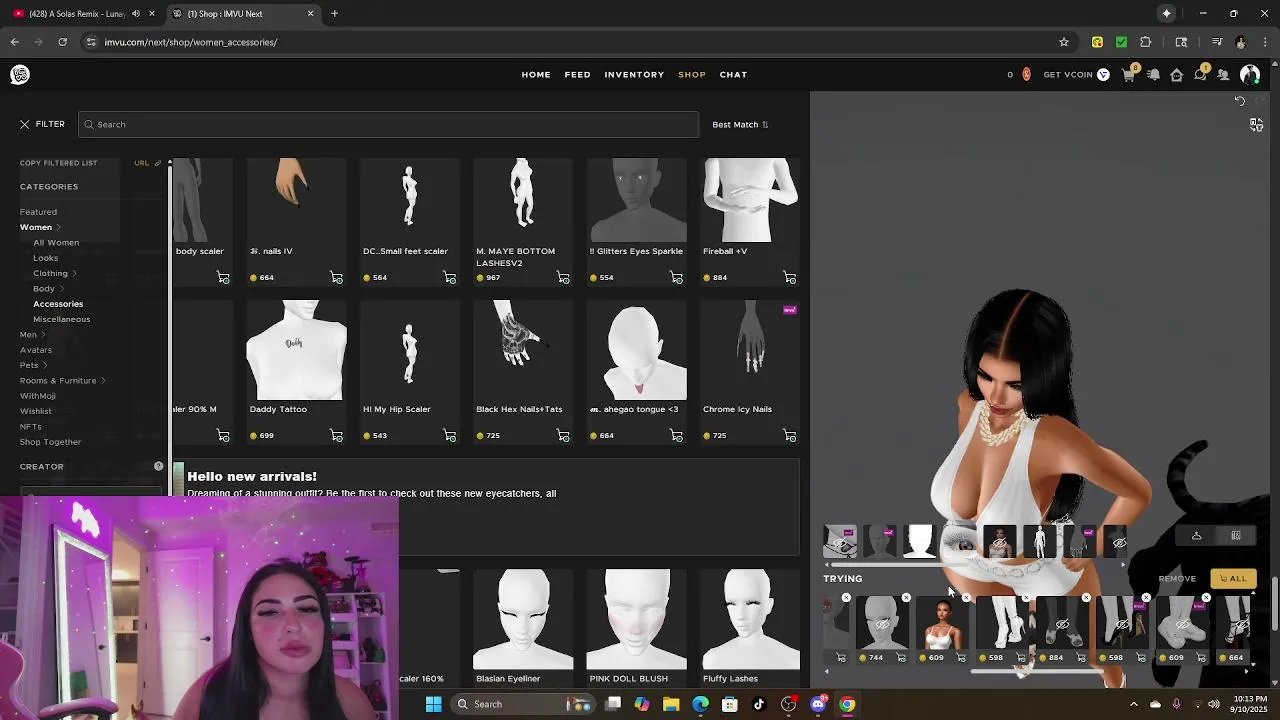Toggle visibility of the worn white dress thumbnail

[x=999, y=542]
